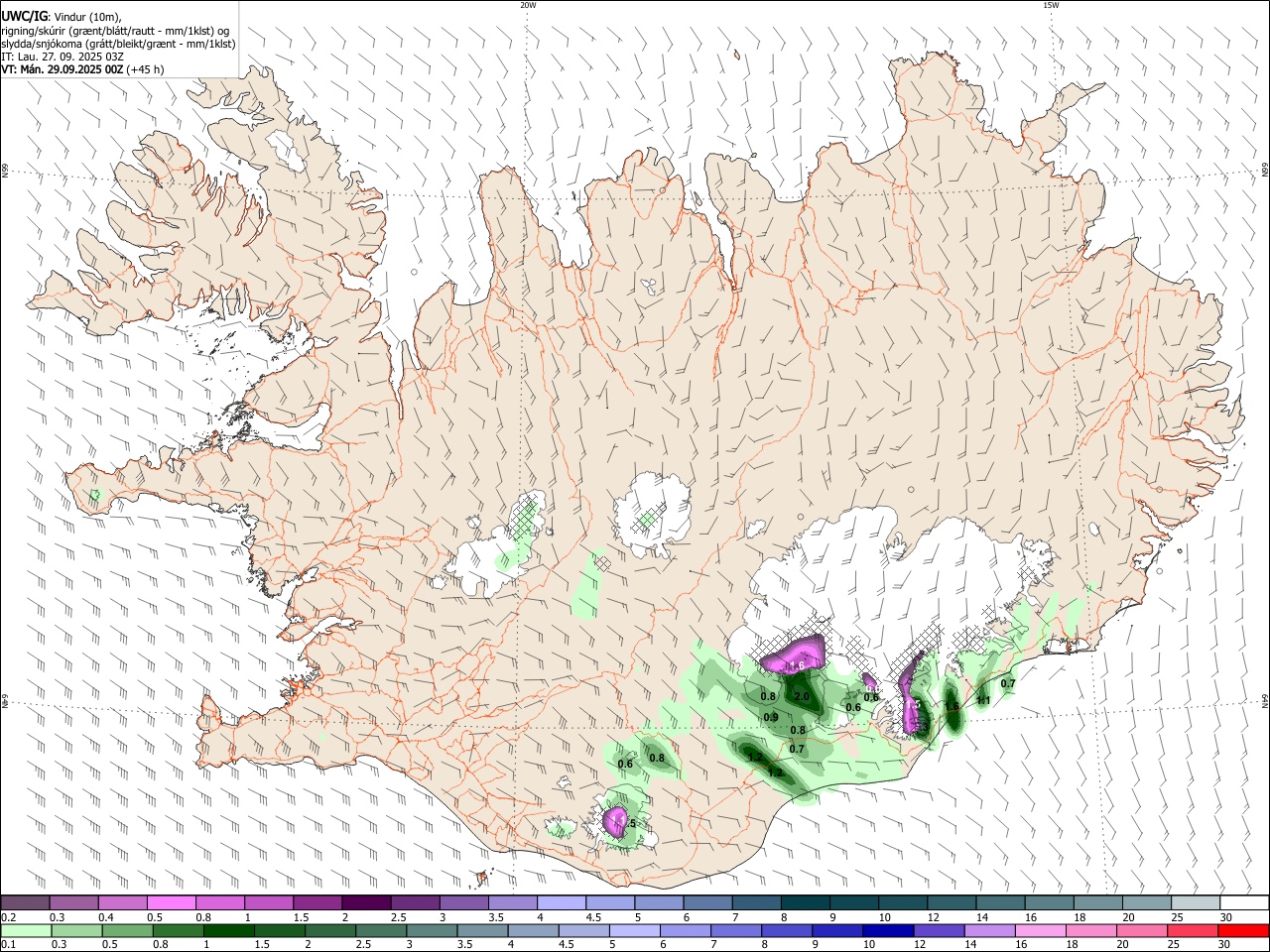
Task: Click the 'UWC/IG: Vindur (10m)' title text
Action: click(x=61, y=17)
